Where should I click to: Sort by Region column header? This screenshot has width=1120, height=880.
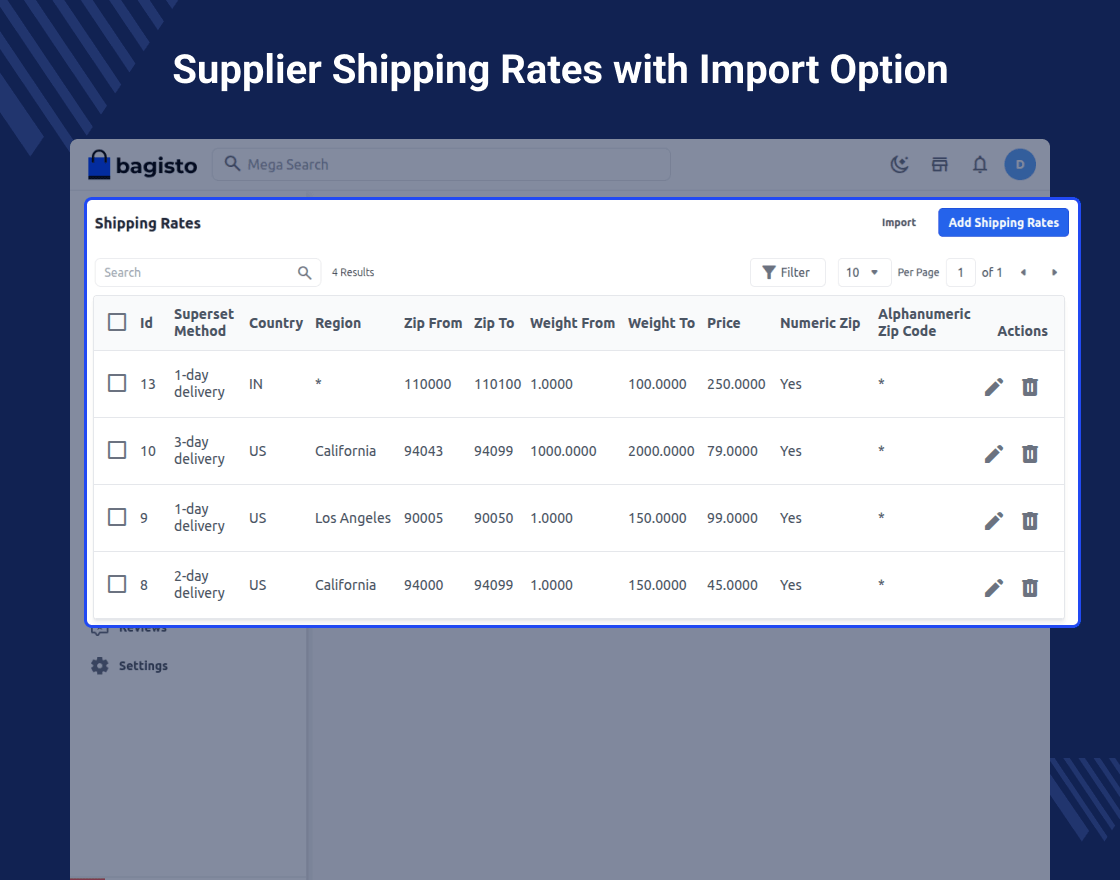click(338, 323)
